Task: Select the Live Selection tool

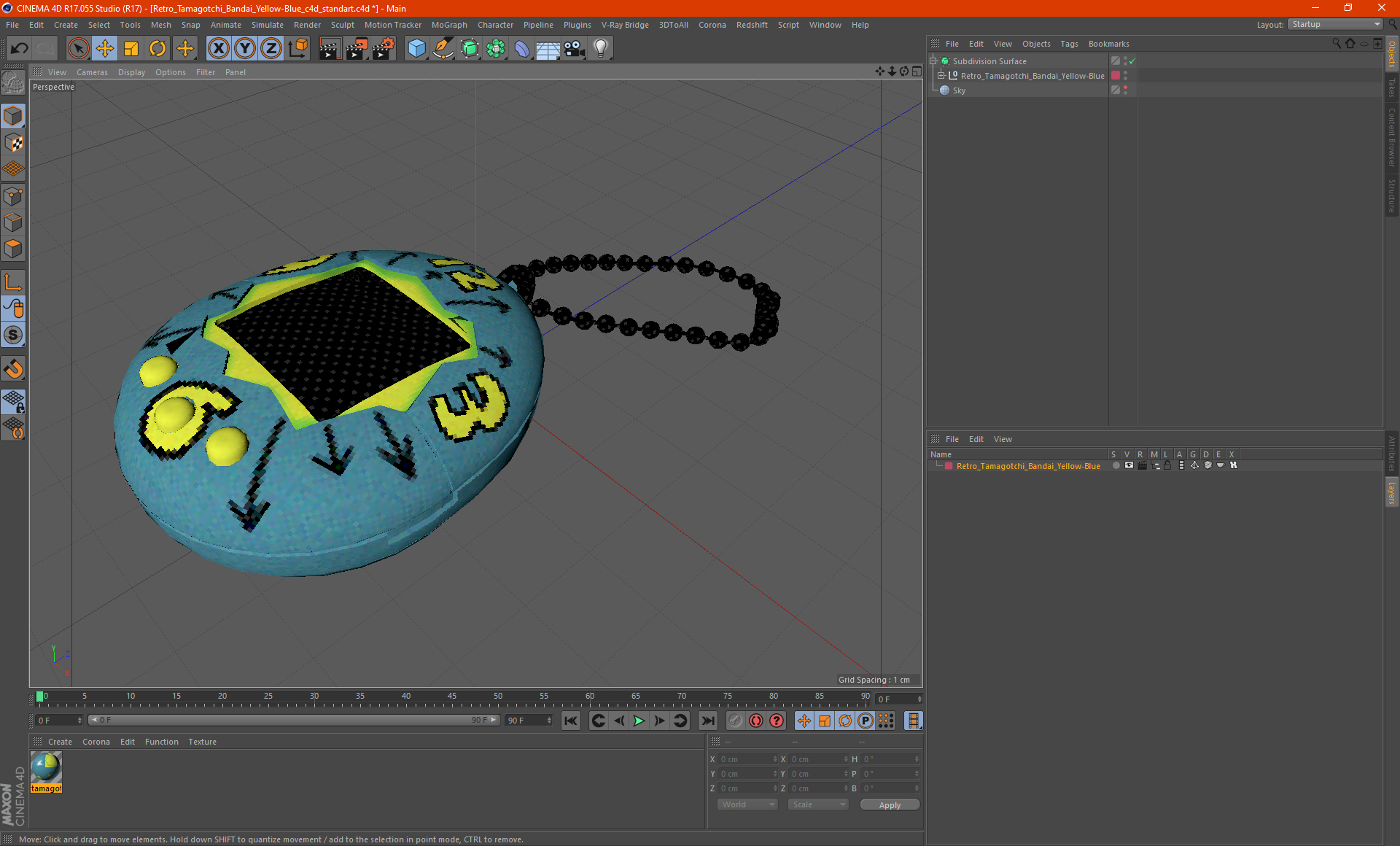Action: (x=78, y=49)
